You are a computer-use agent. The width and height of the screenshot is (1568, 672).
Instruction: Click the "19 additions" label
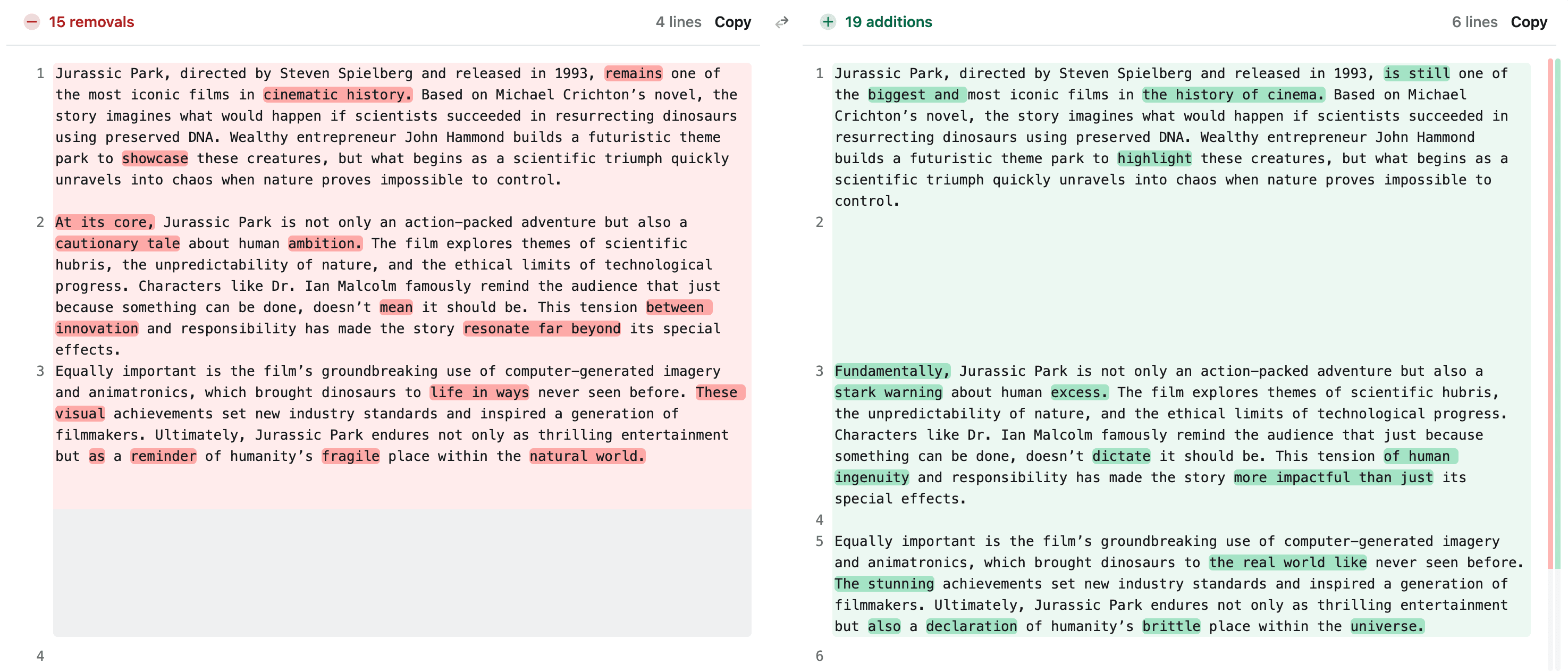pos(888,22)
